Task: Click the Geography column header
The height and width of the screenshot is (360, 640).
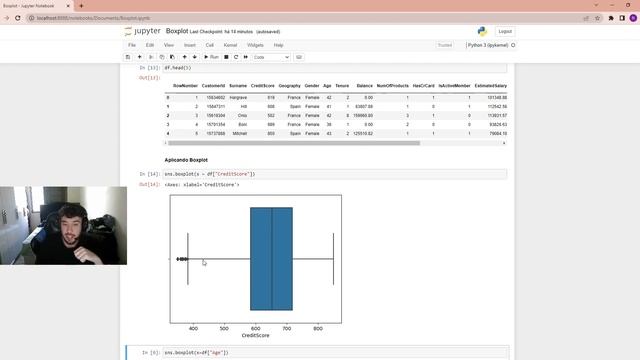Action: click(x=289, y=86)
